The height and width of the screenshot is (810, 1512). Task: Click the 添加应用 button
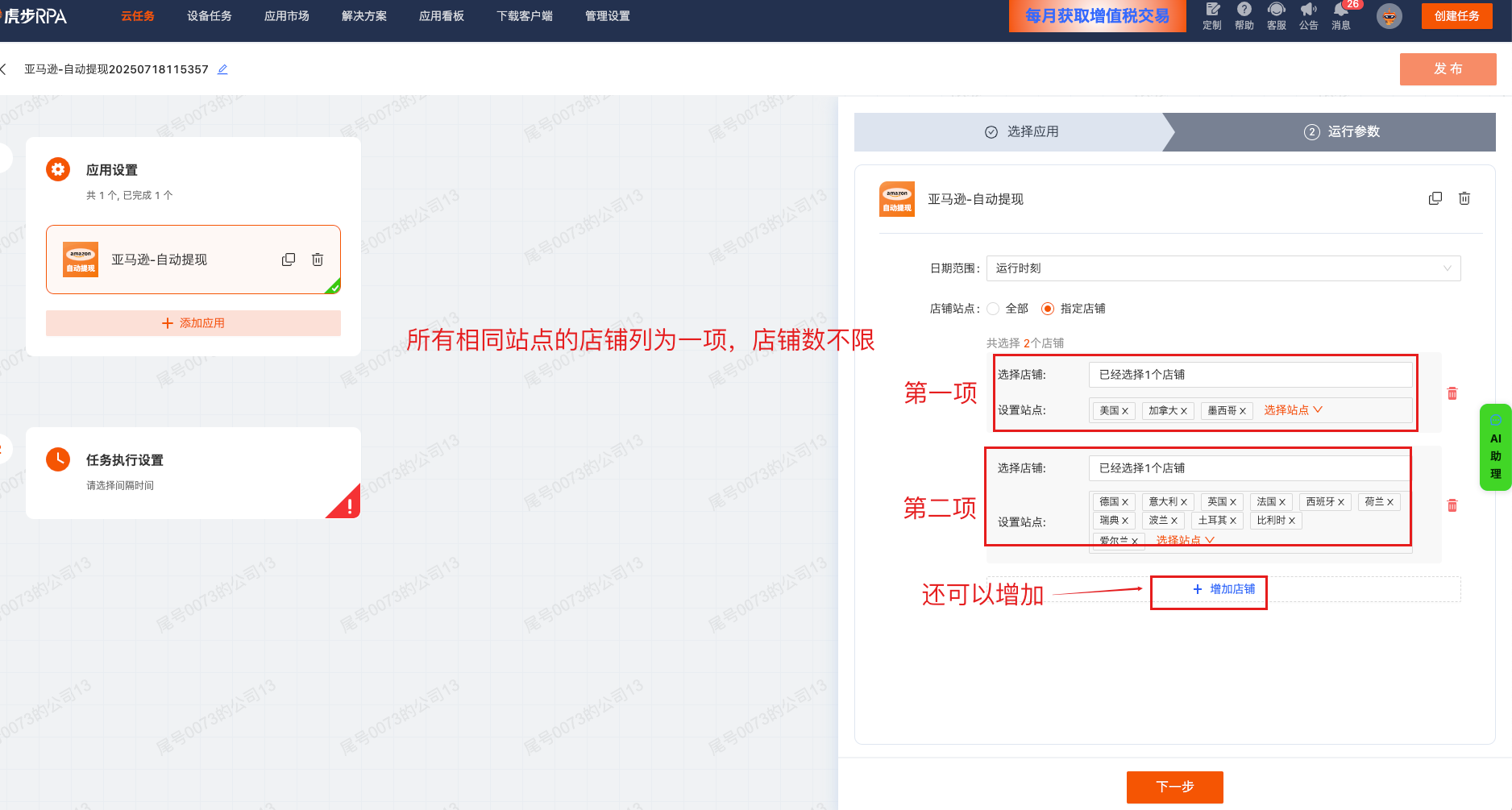193,323
